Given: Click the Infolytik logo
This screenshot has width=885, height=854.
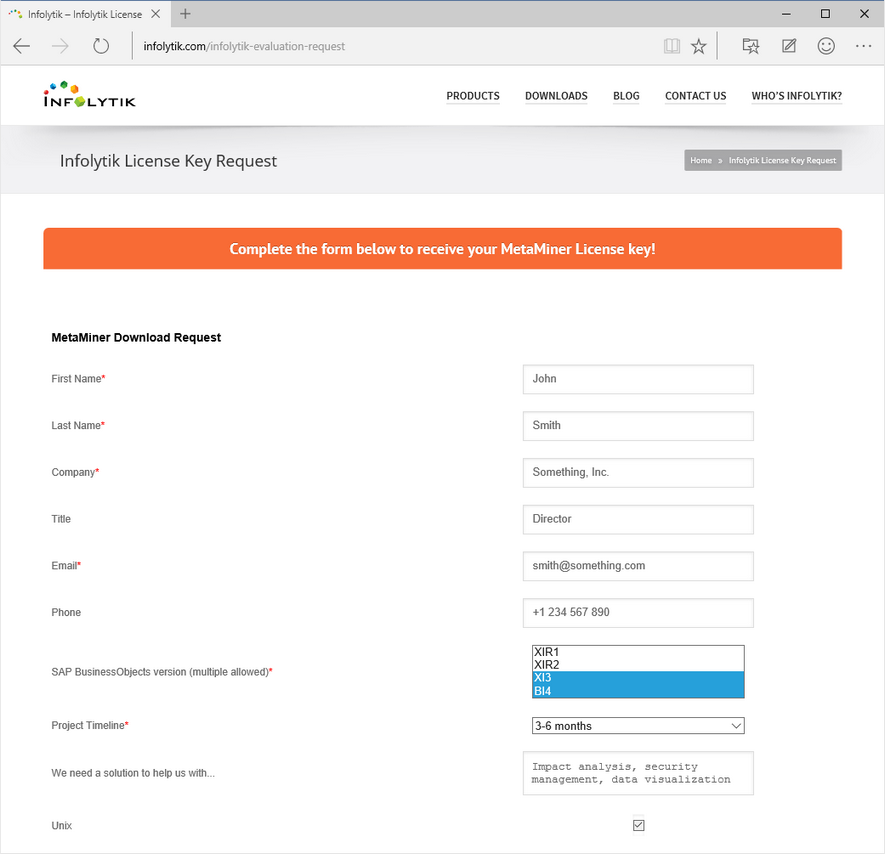Looking at the screenshot, I should tap(89, 94).
